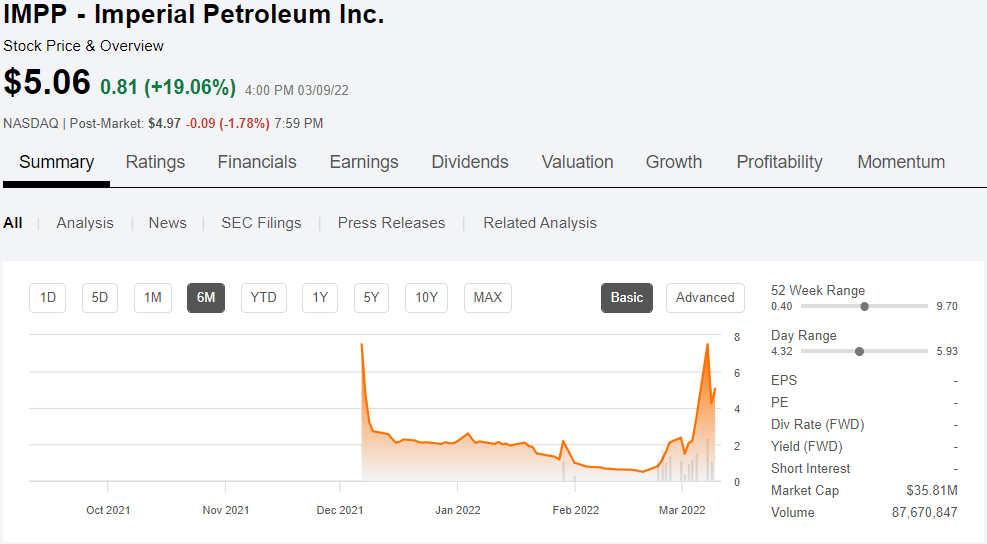Select the Dividends tab
The height and width of the screenshot is (544, 987).
point(470,162)
